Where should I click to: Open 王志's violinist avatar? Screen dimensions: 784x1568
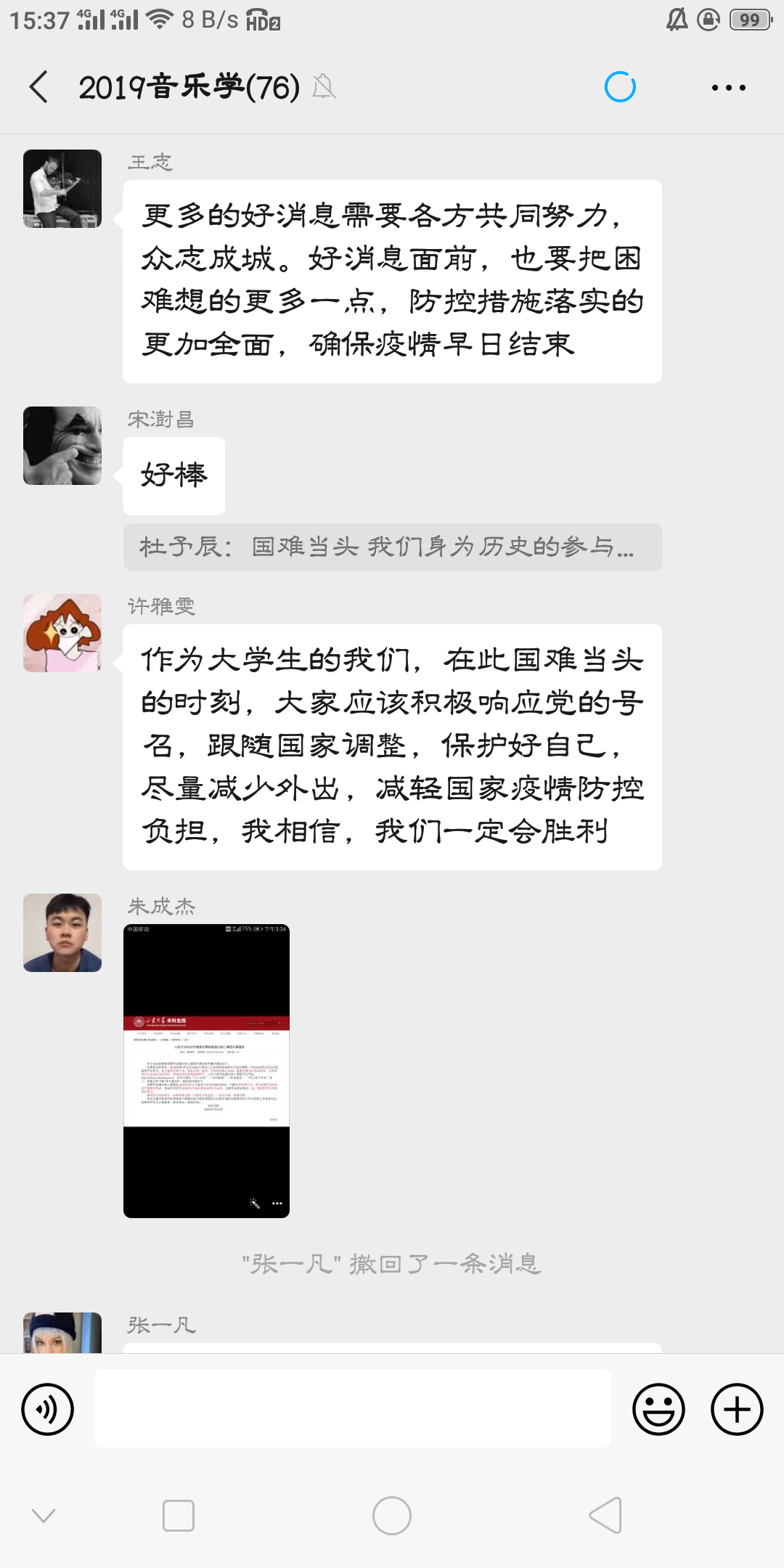(62, 189)
